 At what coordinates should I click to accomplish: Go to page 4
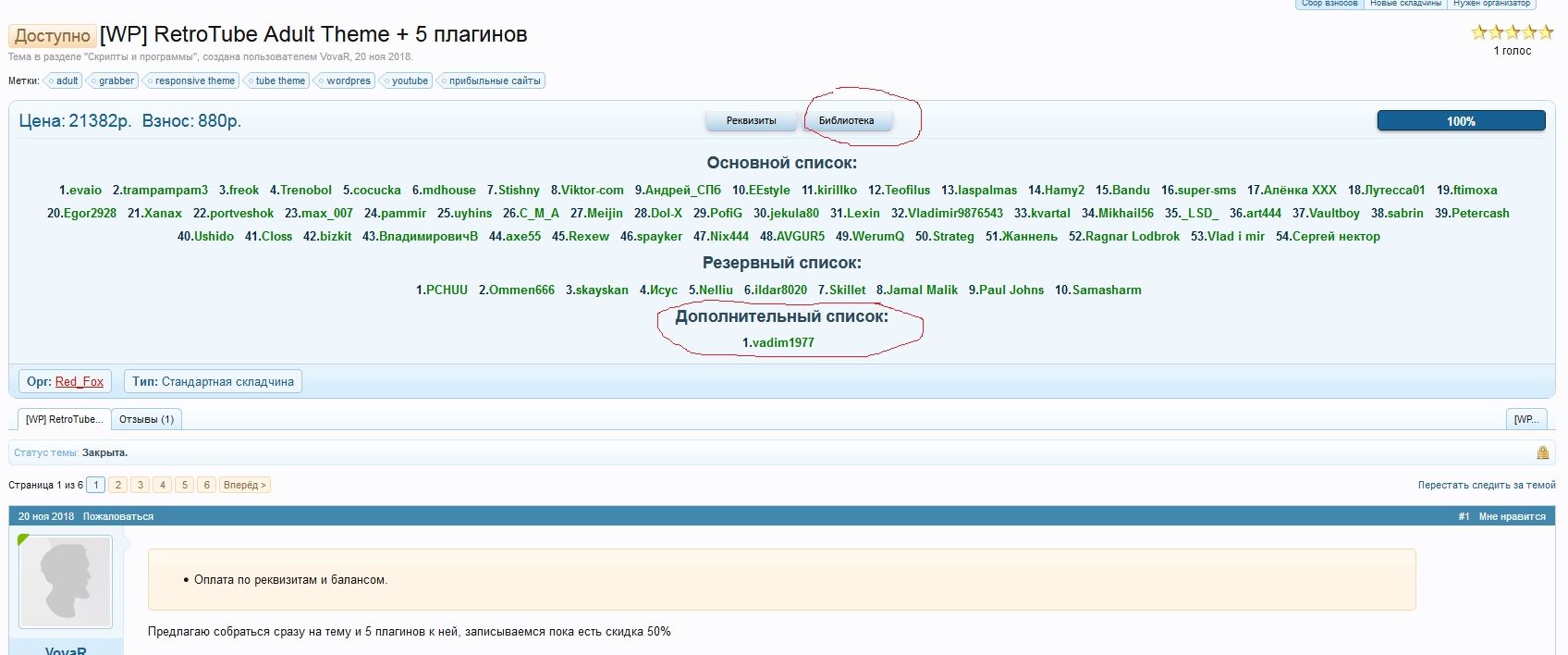click(x=162, y=485)
